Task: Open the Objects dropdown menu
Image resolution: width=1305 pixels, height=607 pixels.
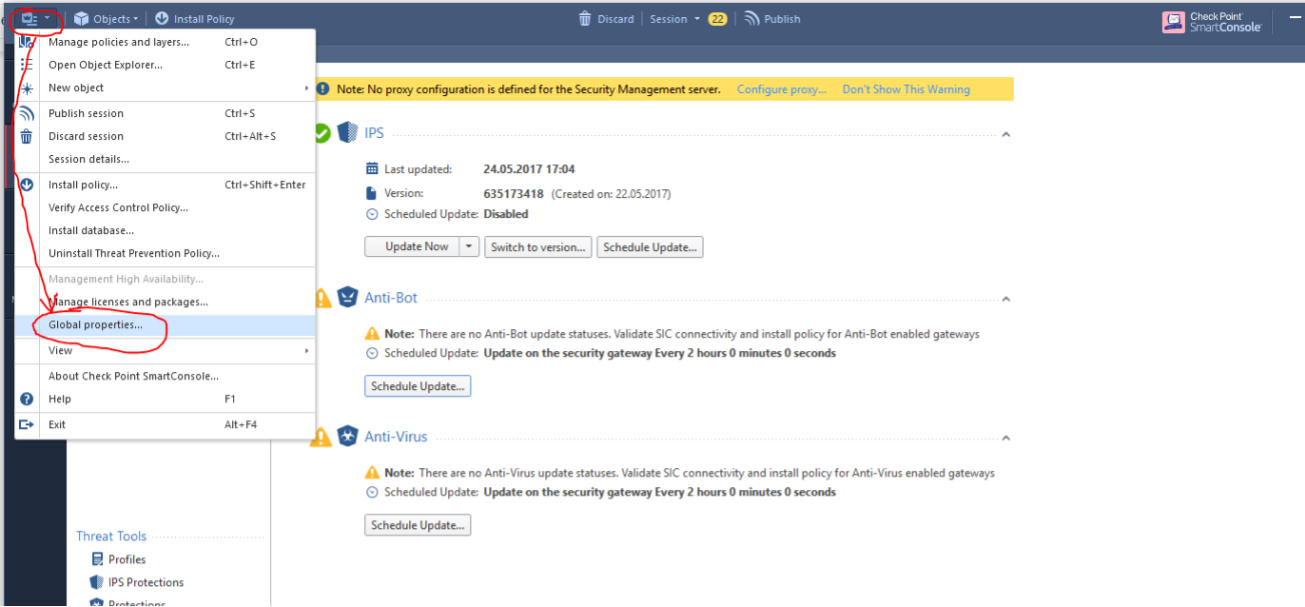Action: click(x=106, y=19)
